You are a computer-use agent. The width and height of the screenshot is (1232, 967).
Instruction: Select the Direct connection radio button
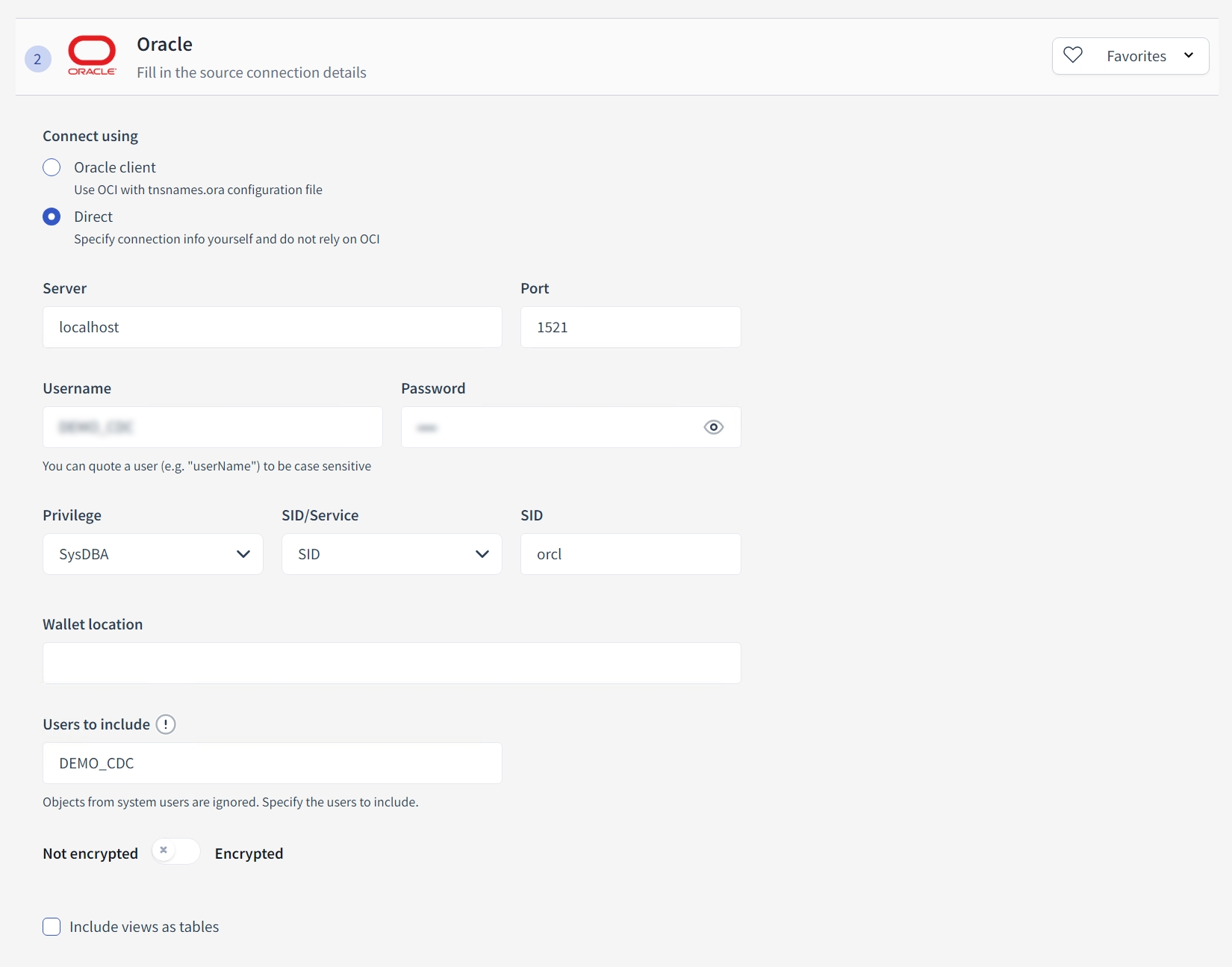(x=52, y=217)
